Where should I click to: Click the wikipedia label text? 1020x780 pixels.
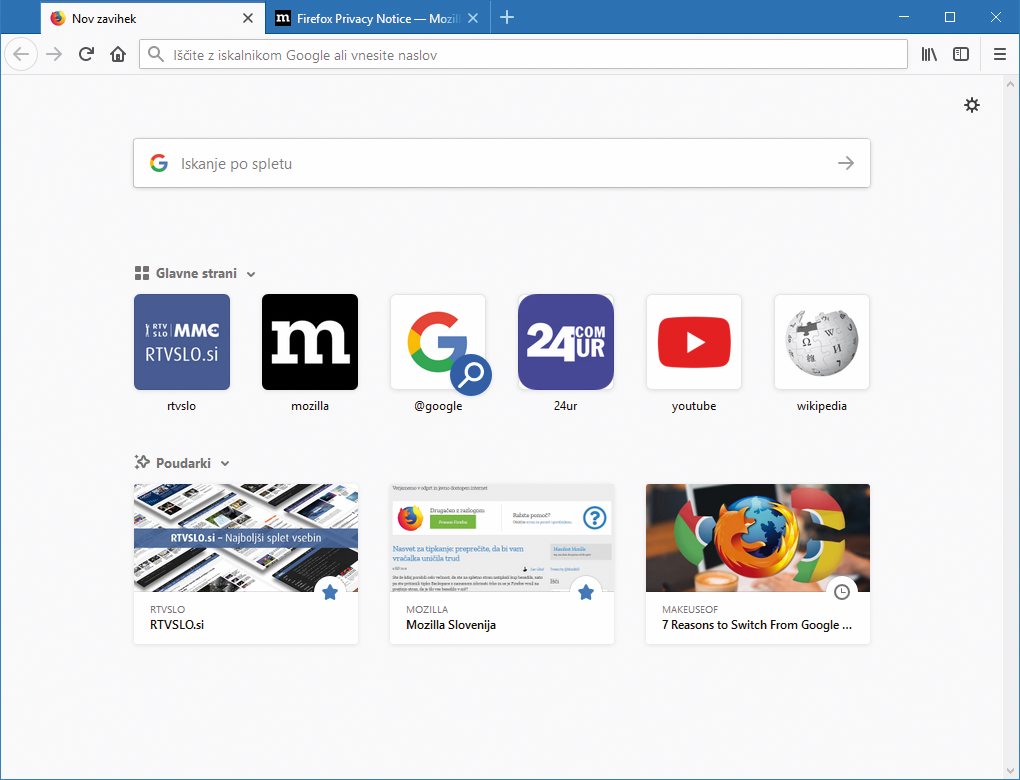(822, 405)
